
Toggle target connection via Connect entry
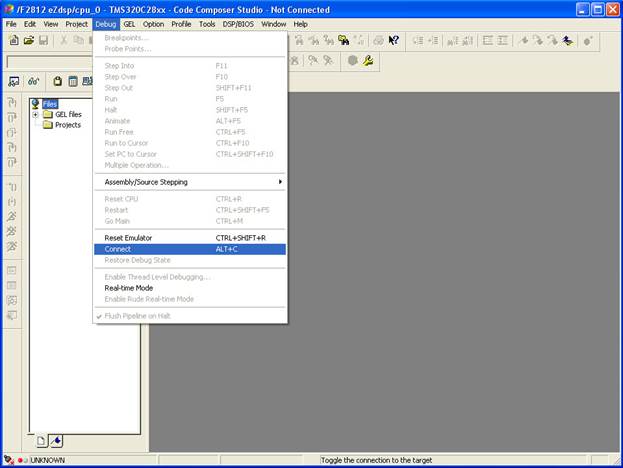point(190,249)
